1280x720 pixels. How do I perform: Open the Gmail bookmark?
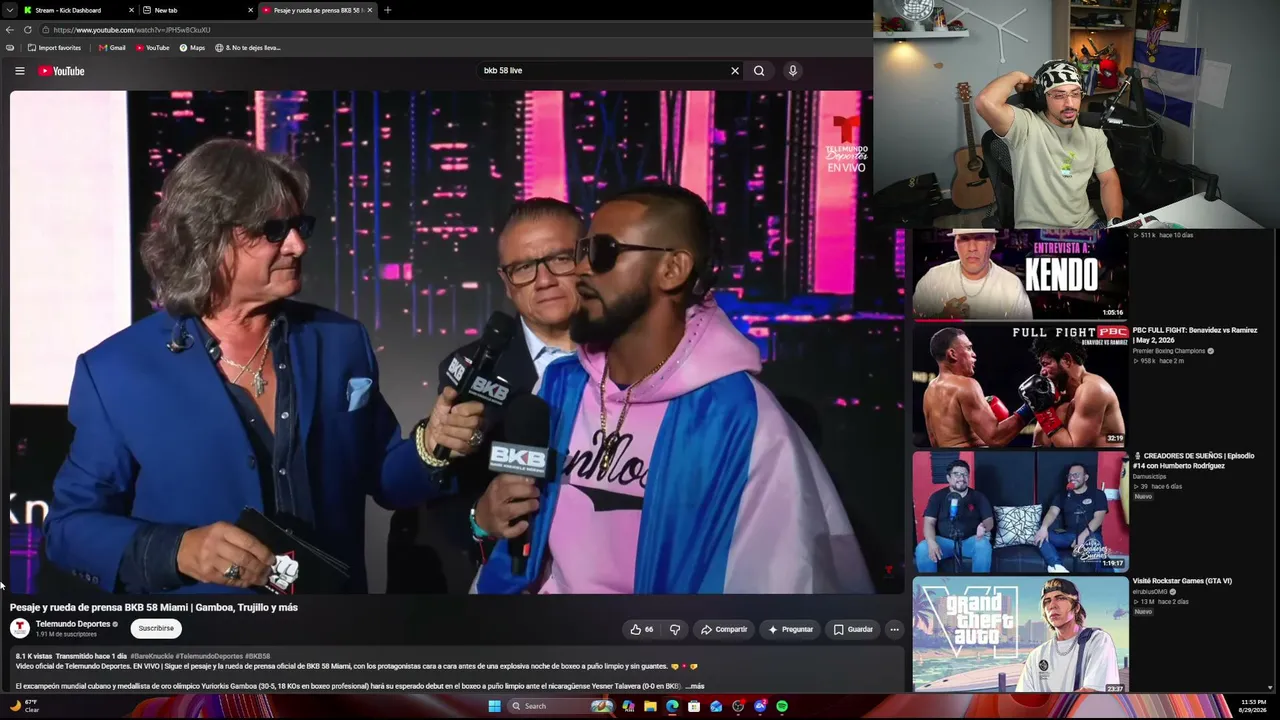tap(112, 48)
